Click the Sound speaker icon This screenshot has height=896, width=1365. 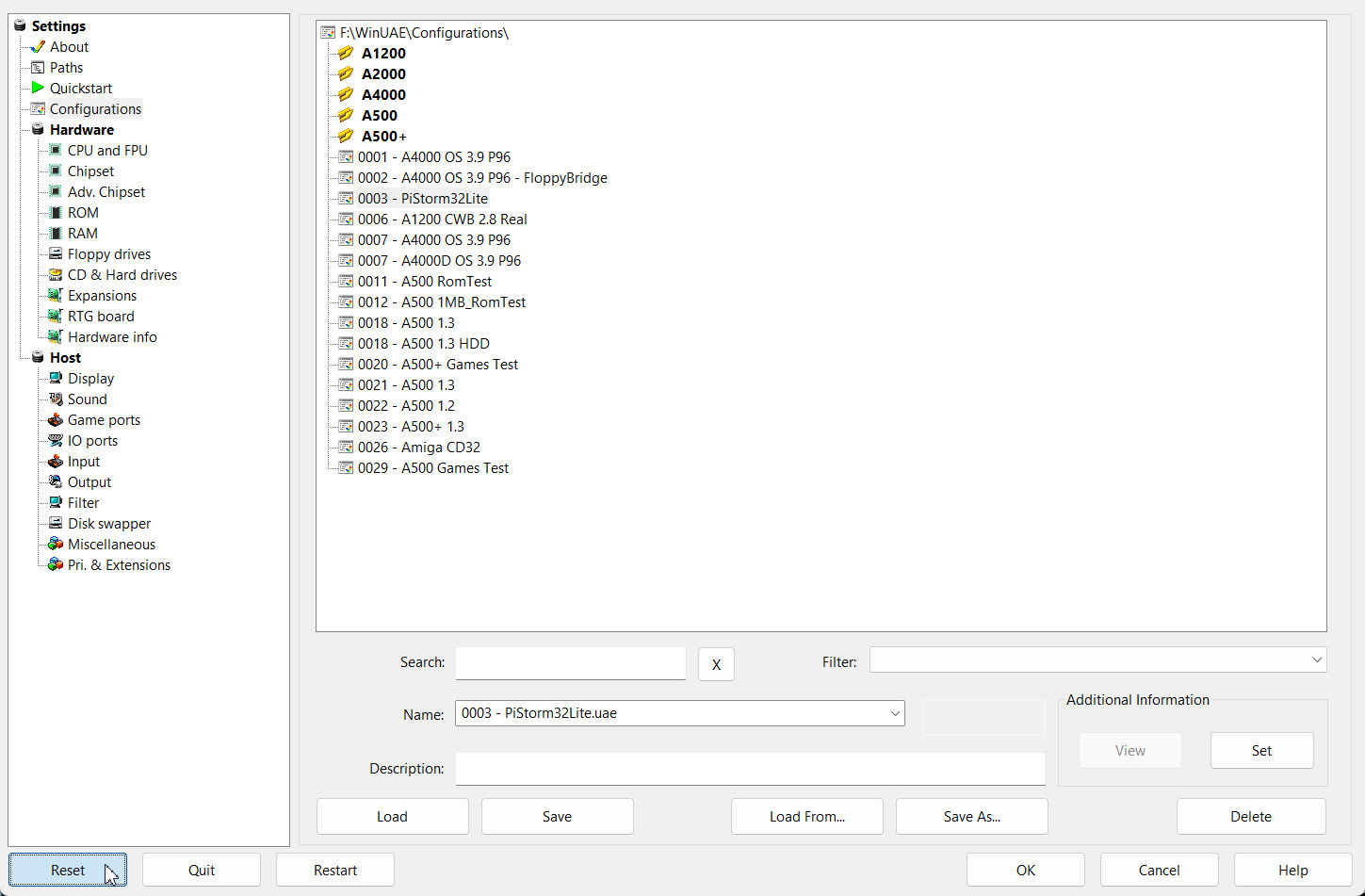point(56,399)
